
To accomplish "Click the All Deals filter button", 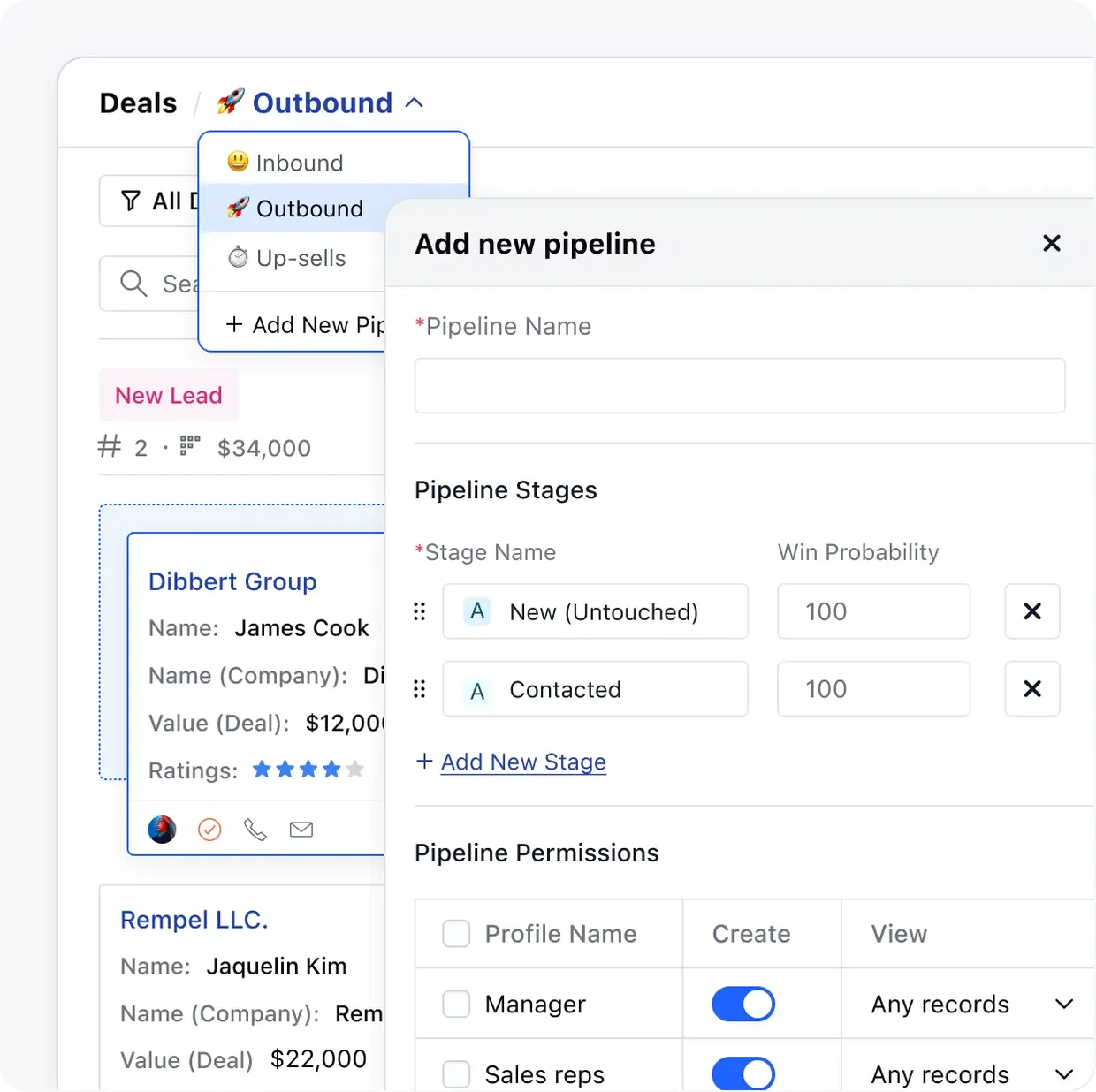I will point(150,201).
